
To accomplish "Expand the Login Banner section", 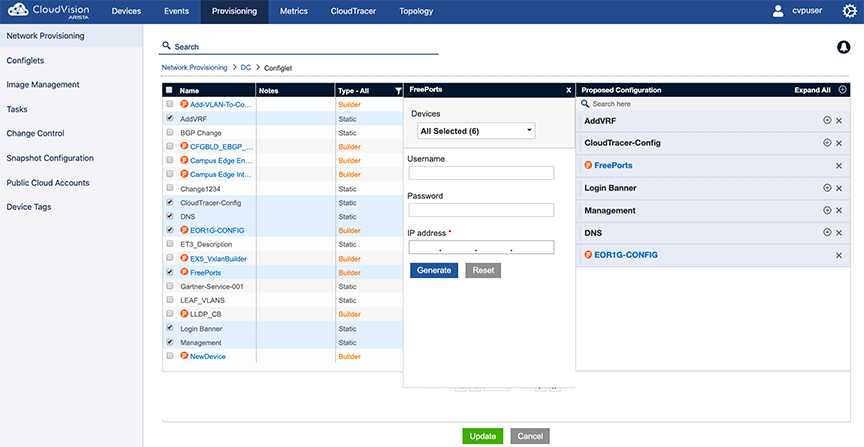I will pyautogui.click(x=827, y=188).
